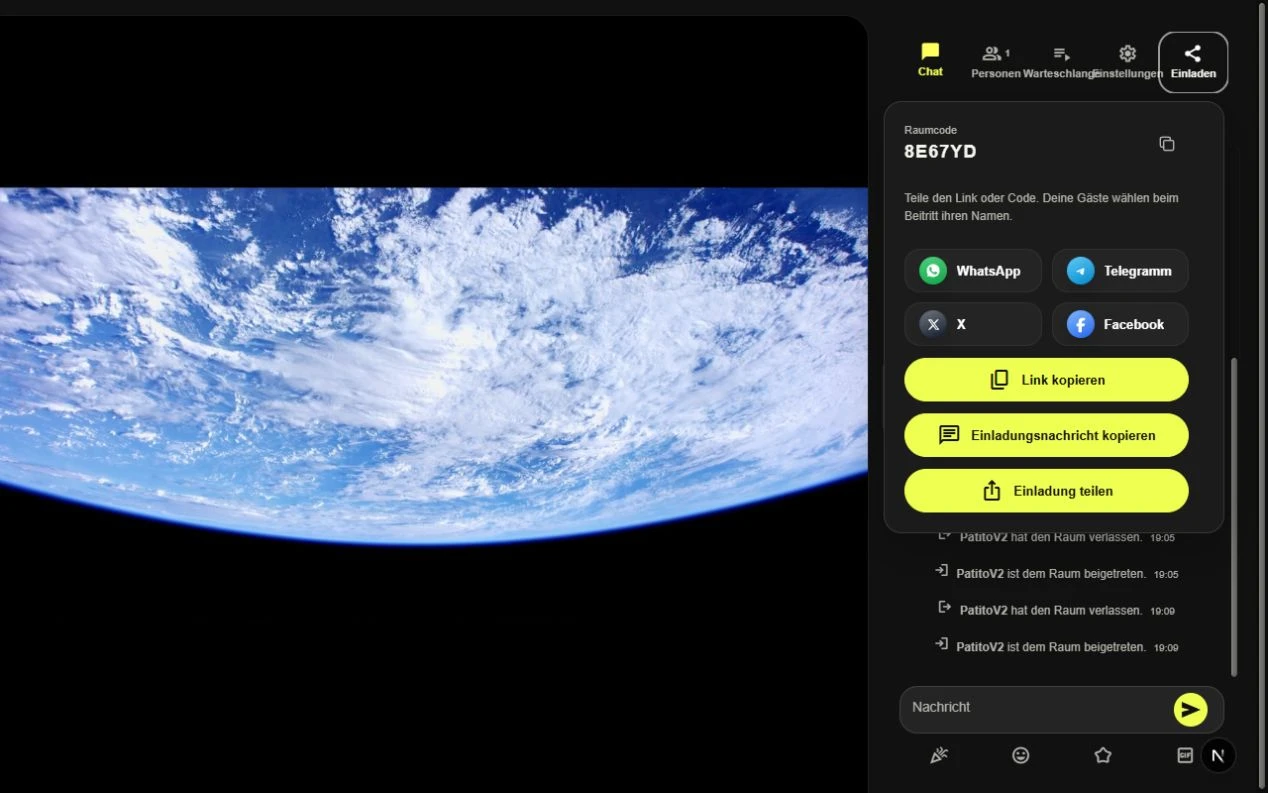The width and height of the screenshot is (1268, 793).
Task: Open the emoji picker smiley icon
Action: click(x=1020, y=755)
